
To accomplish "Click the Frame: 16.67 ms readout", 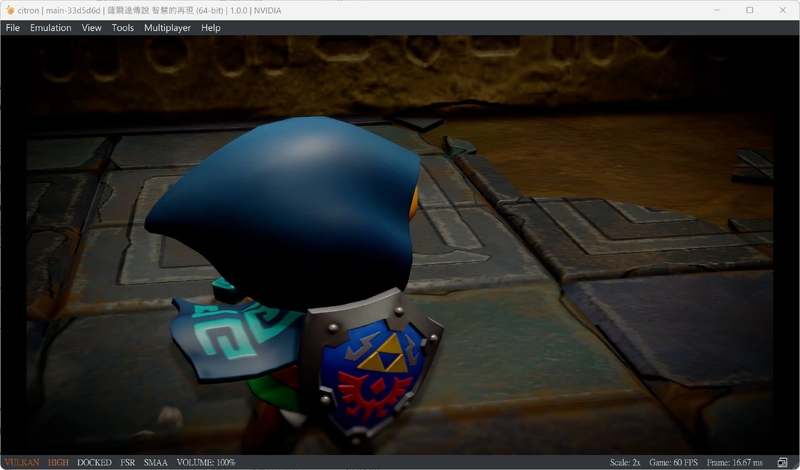I will 735,462.
